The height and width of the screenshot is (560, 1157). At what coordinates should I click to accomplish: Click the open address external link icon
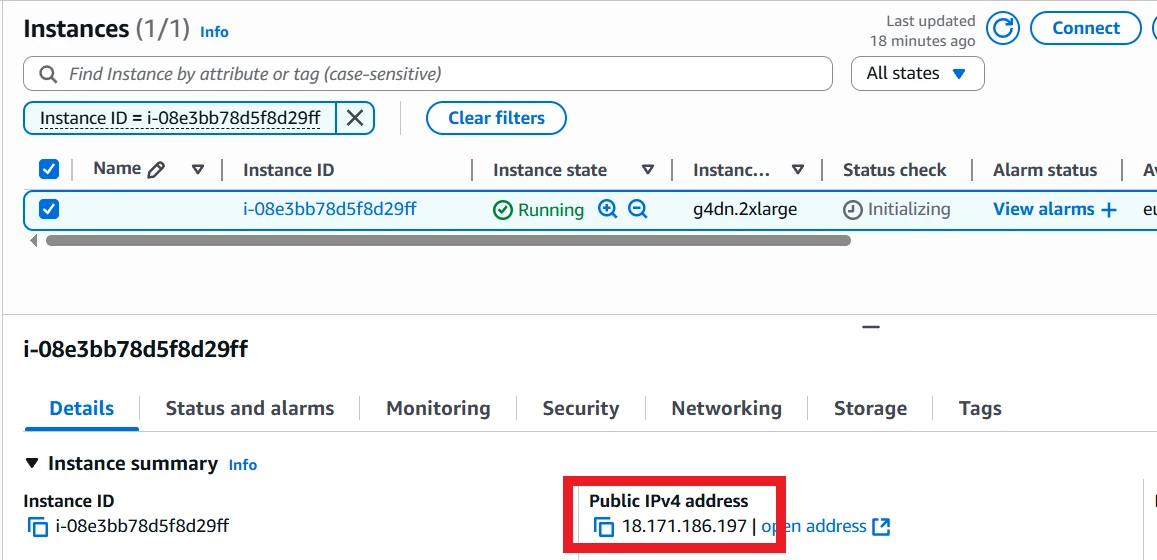pyautogui.click(x=881, y=526)
